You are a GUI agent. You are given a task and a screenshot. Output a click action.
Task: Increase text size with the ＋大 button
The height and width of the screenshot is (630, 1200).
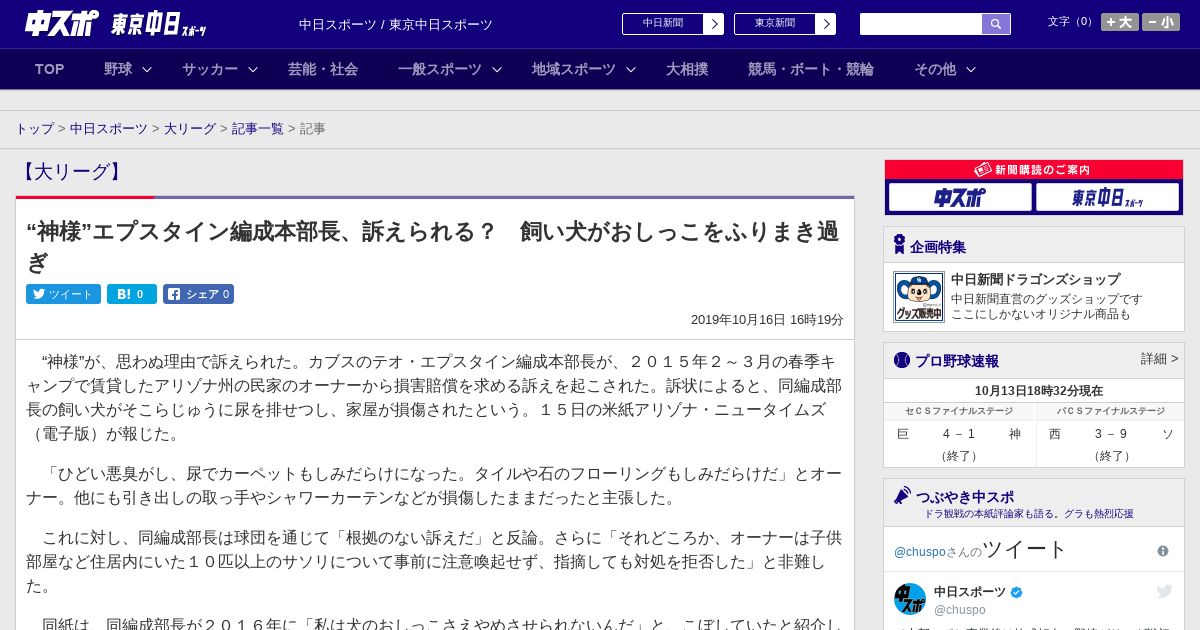(1119, 22)
